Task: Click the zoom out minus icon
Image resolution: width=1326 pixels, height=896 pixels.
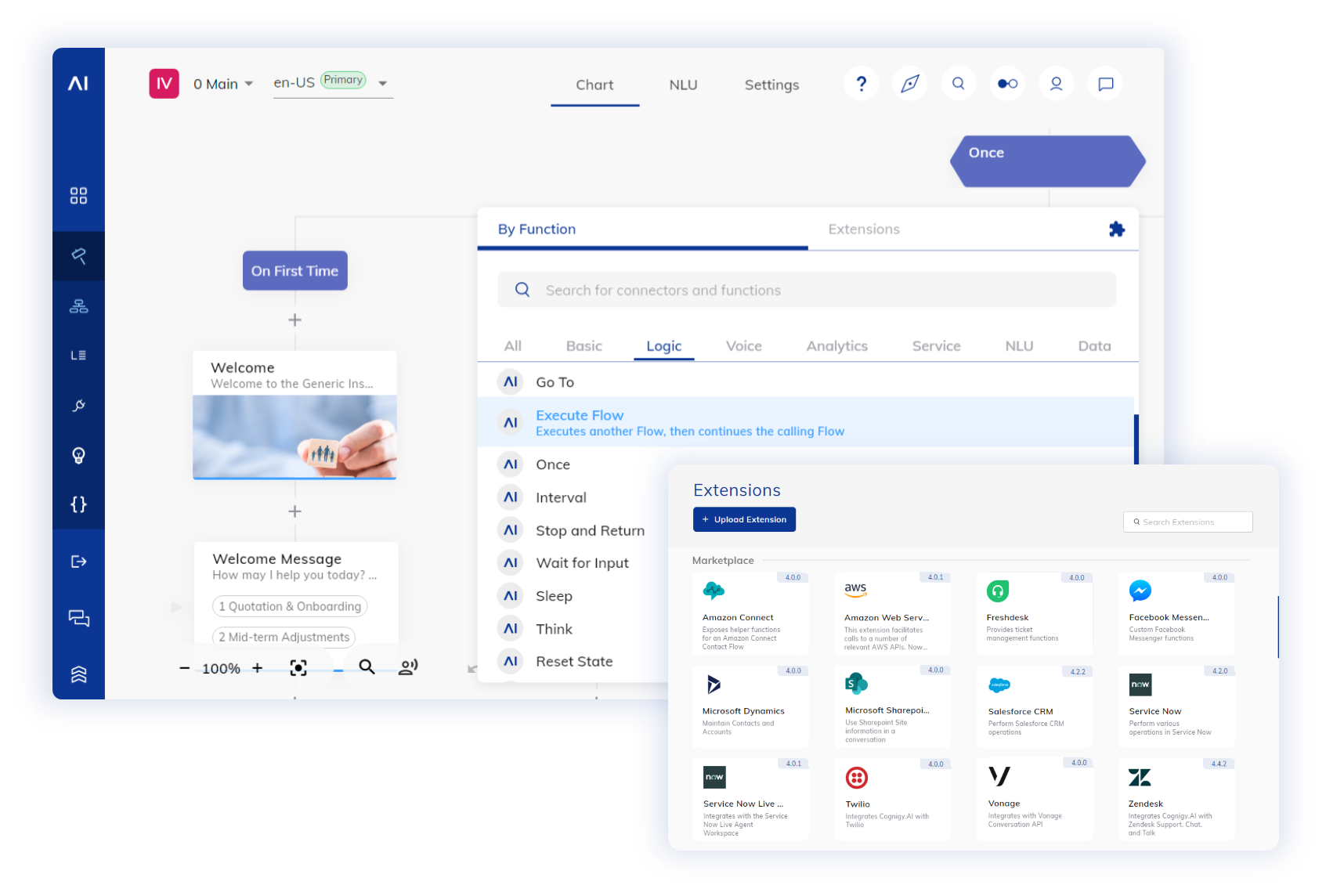Action: (x=185, y=668)
